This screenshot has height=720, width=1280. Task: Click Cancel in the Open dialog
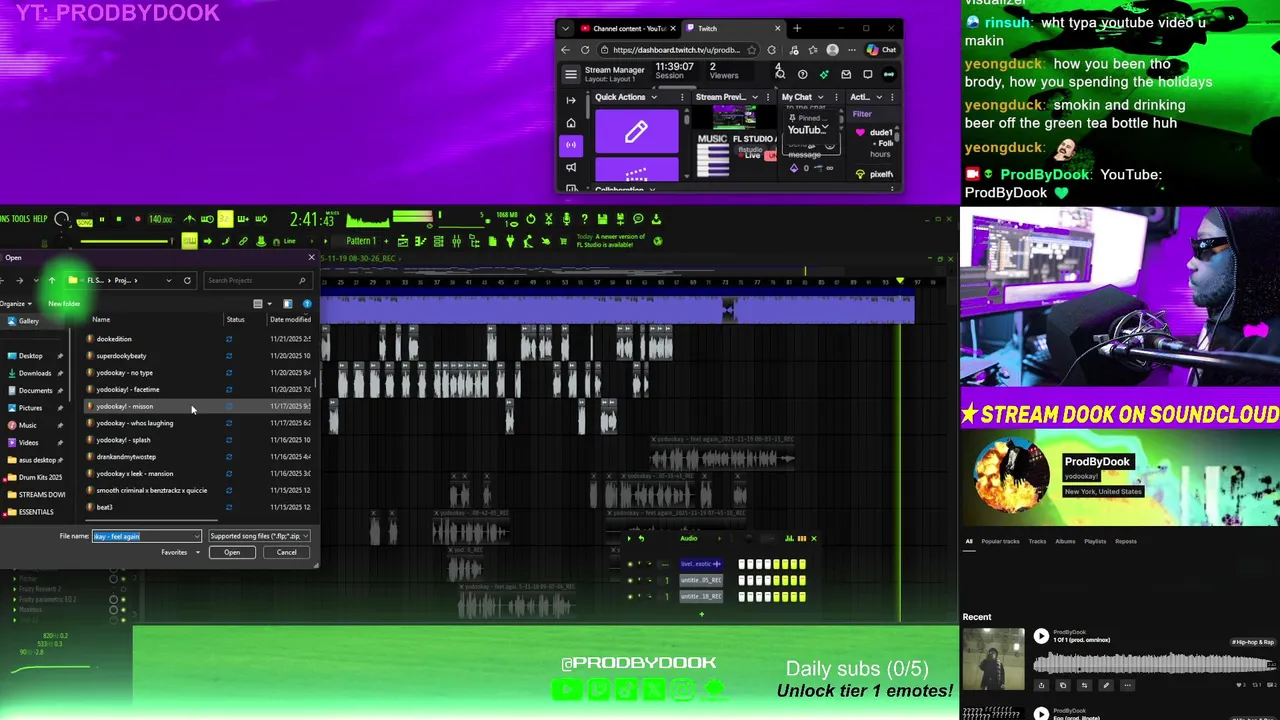click(286, 552)
